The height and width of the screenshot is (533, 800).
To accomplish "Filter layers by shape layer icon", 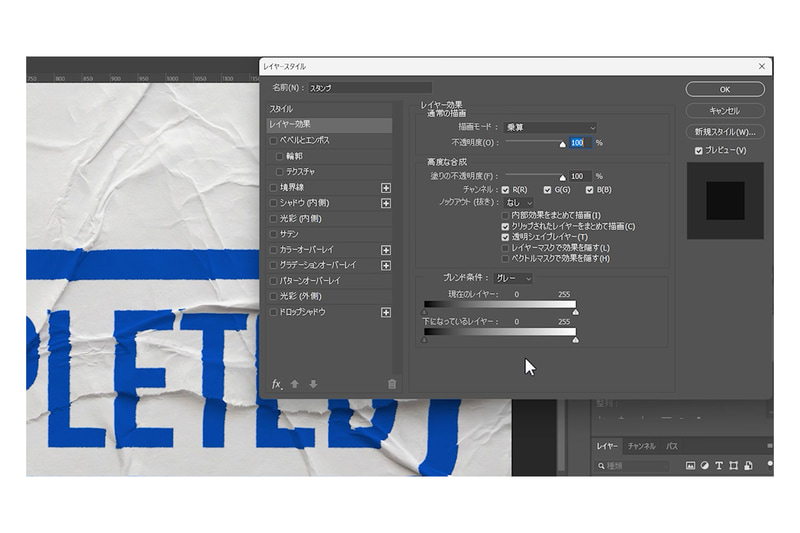I will point(734,466).
